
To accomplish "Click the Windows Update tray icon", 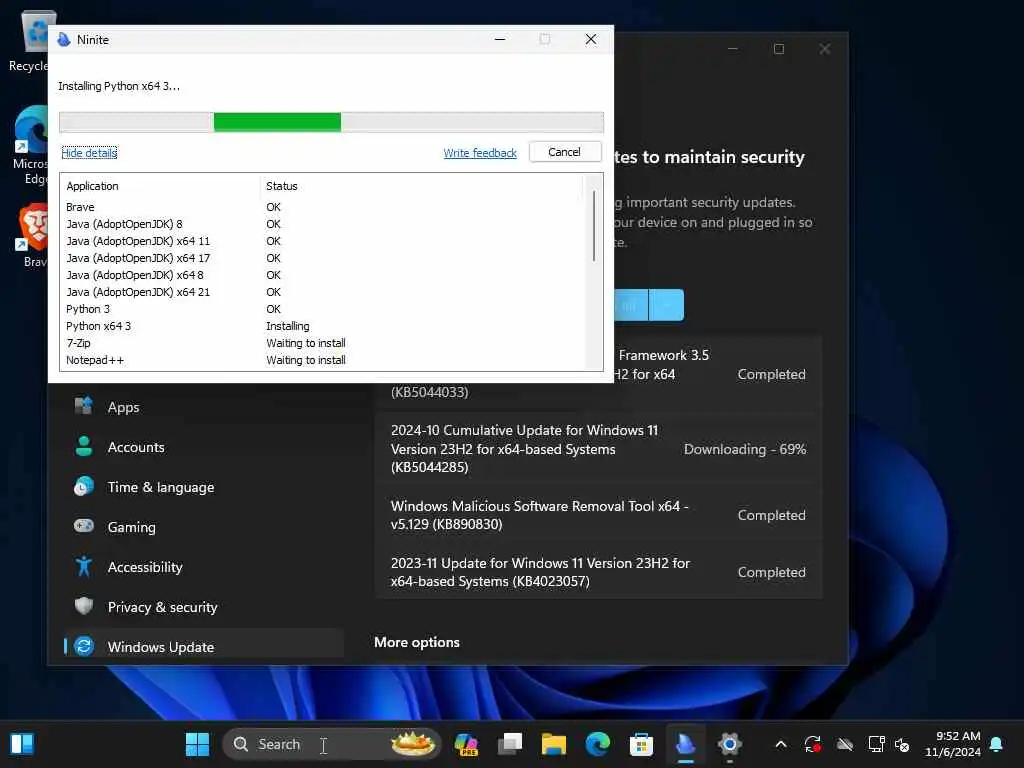I will (813, 744).
